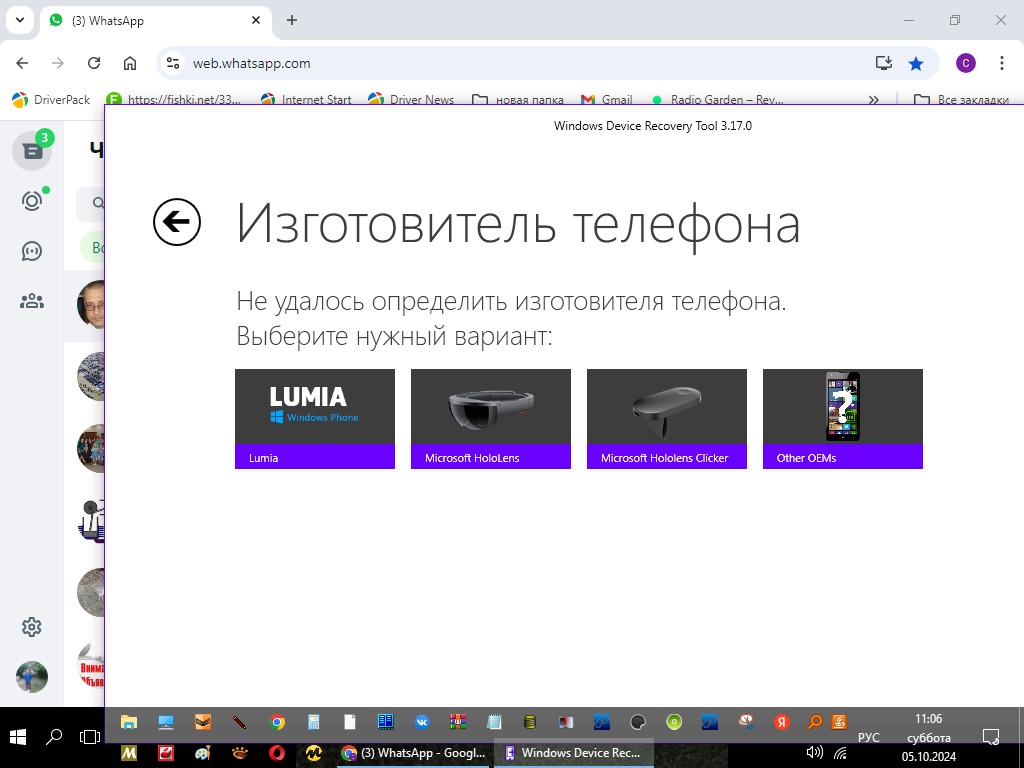
Task: Open Все закладки bookmarks folder
Action: point(961,99)
